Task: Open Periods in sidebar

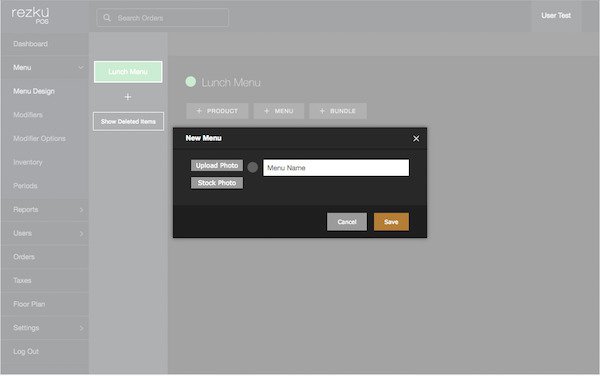Action: 45,186
